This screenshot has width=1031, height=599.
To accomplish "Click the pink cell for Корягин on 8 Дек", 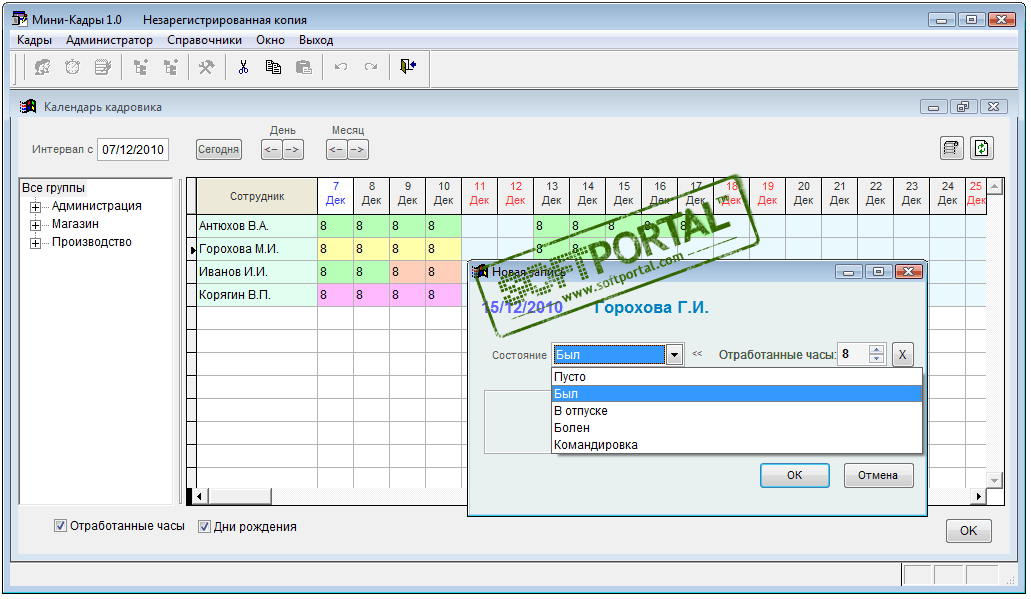I will [x=372, y=295].
